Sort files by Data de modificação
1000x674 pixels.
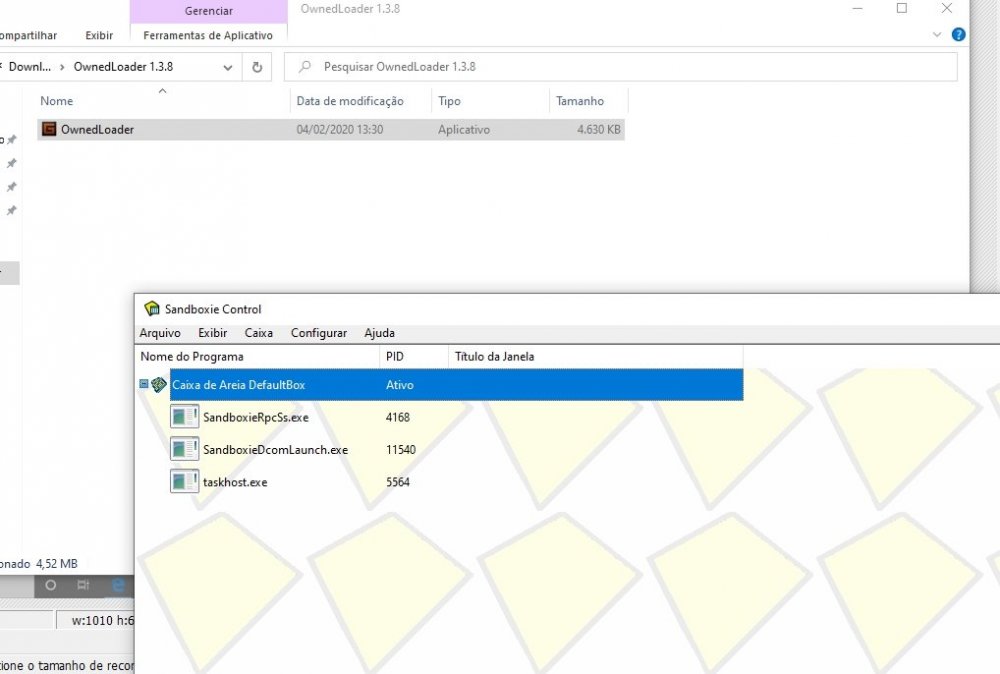[350, 101]
